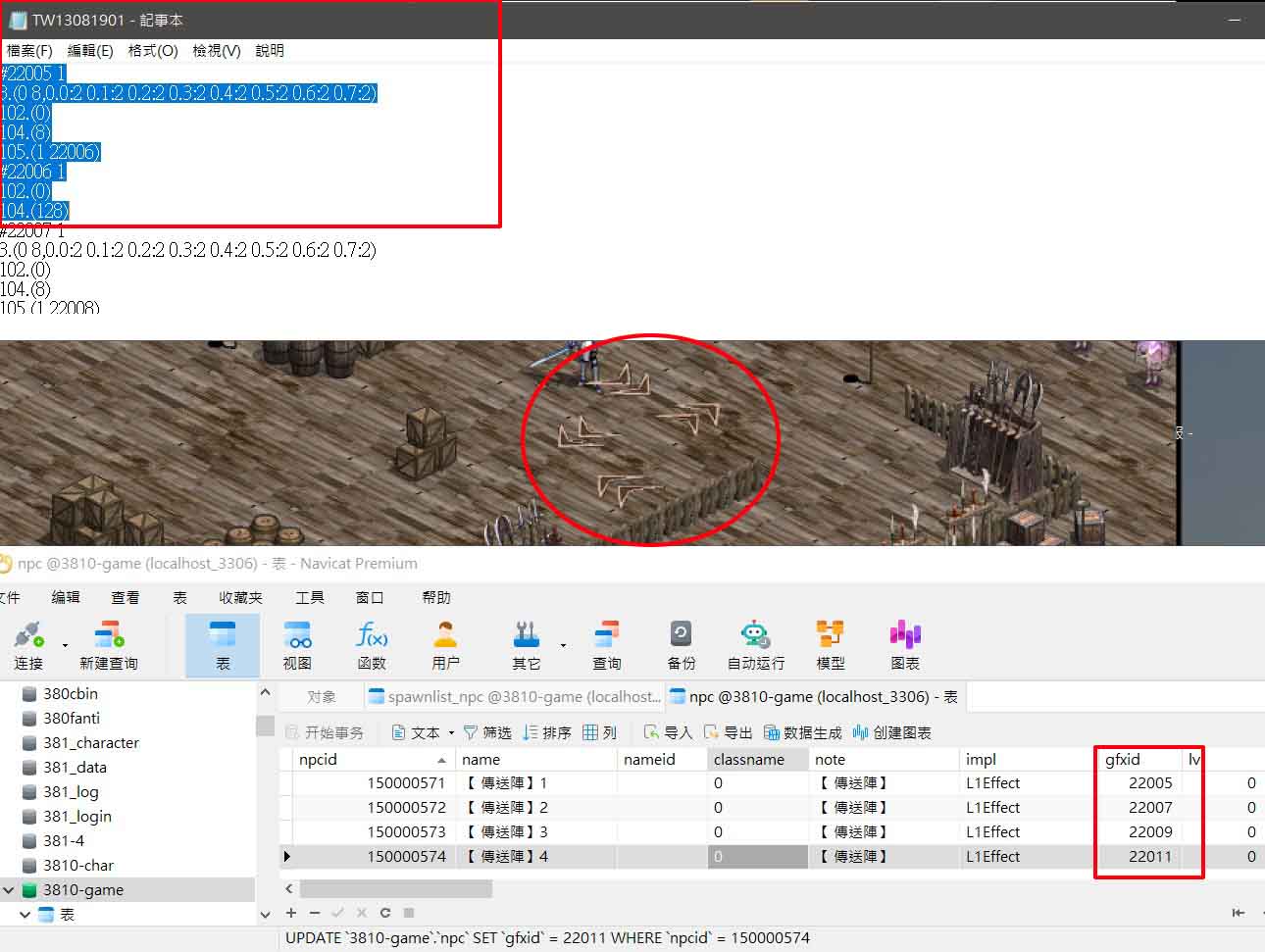Click npcid cell 150000572

(375, 807)
